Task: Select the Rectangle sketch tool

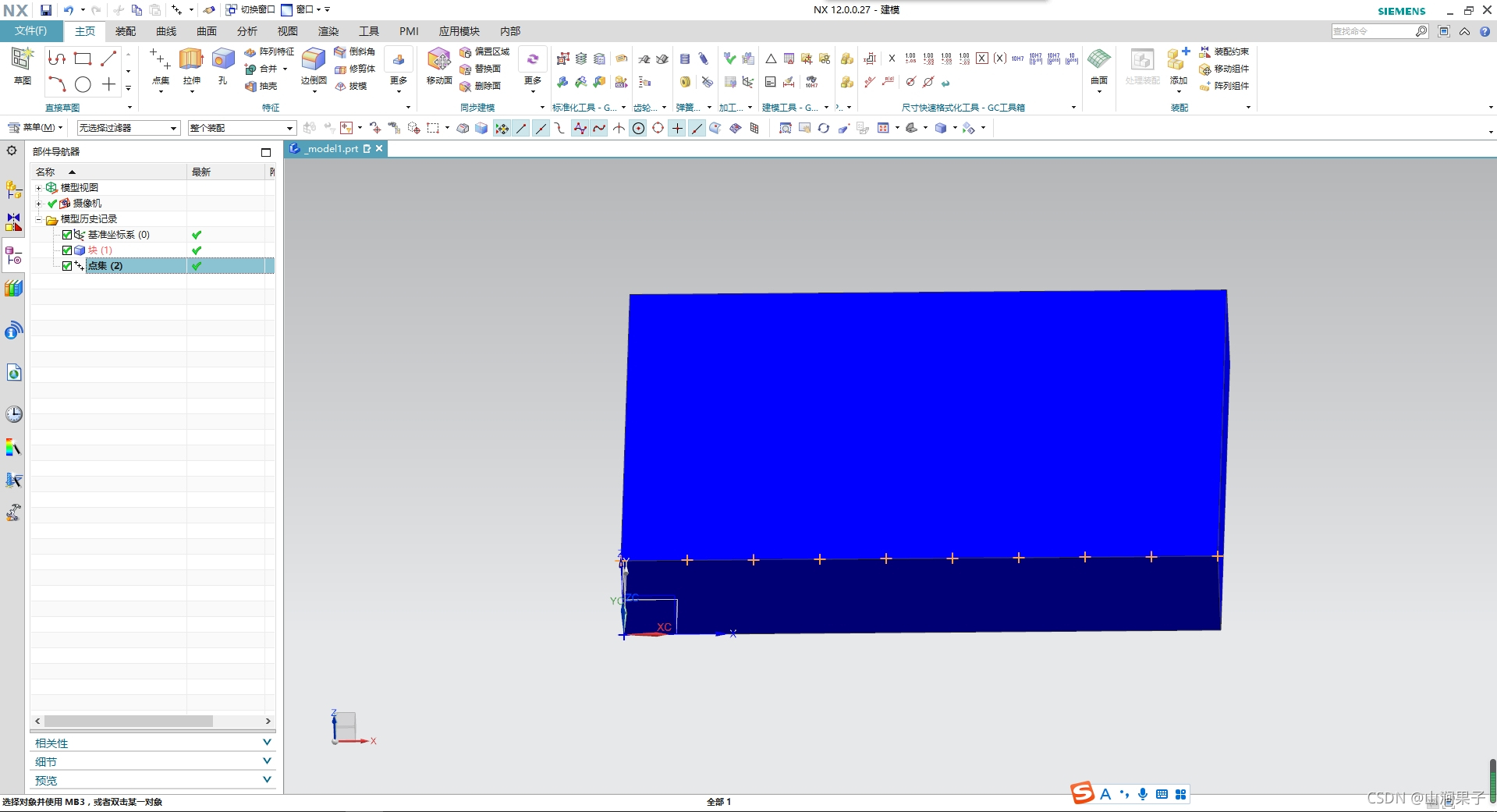Action: pos(83,59)
